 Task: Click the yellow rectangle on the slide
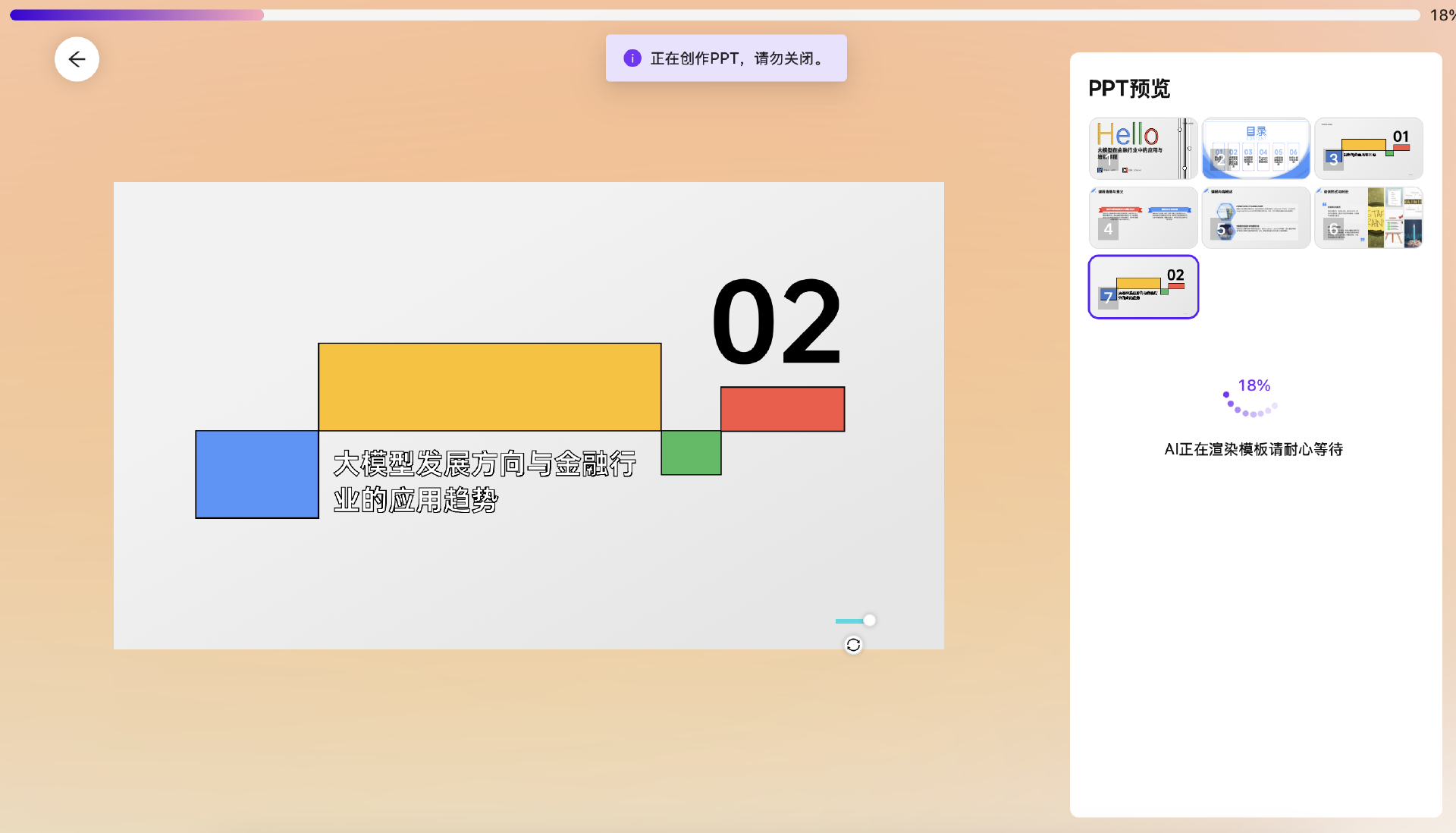pyautogui.click(x=489, y=387)
